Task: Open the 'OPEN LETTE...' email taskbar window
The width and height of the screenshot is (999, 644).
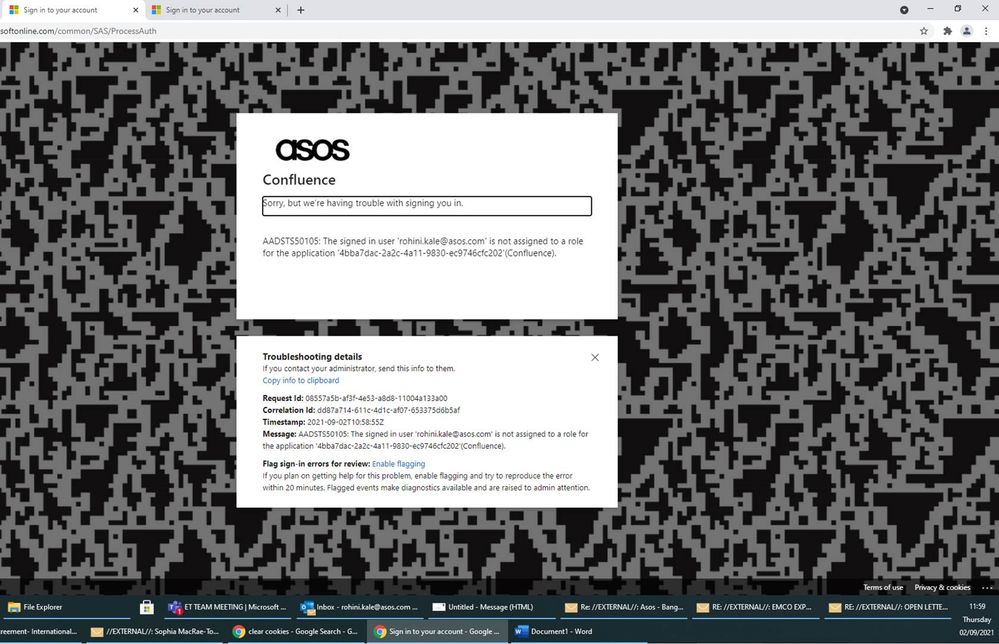Action: [x=888, y=607]
